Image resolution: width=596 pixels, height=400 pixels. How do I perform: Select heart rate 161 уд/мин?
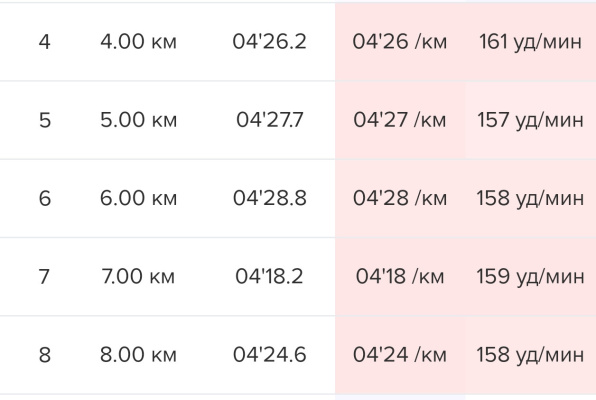click(530, 42)
